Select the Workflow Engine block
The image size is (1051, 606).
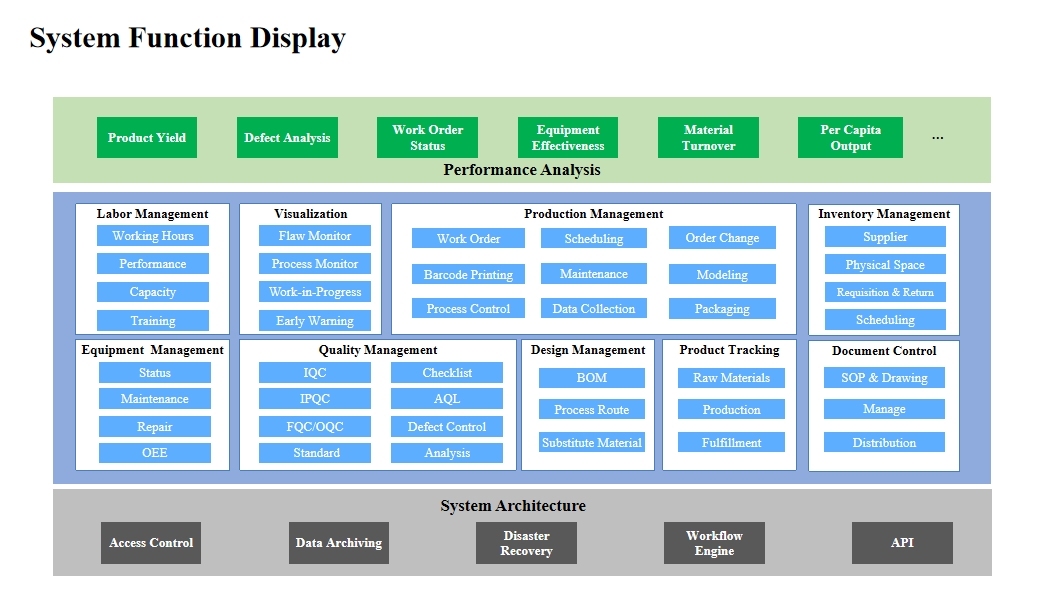[x=714, y=543]
